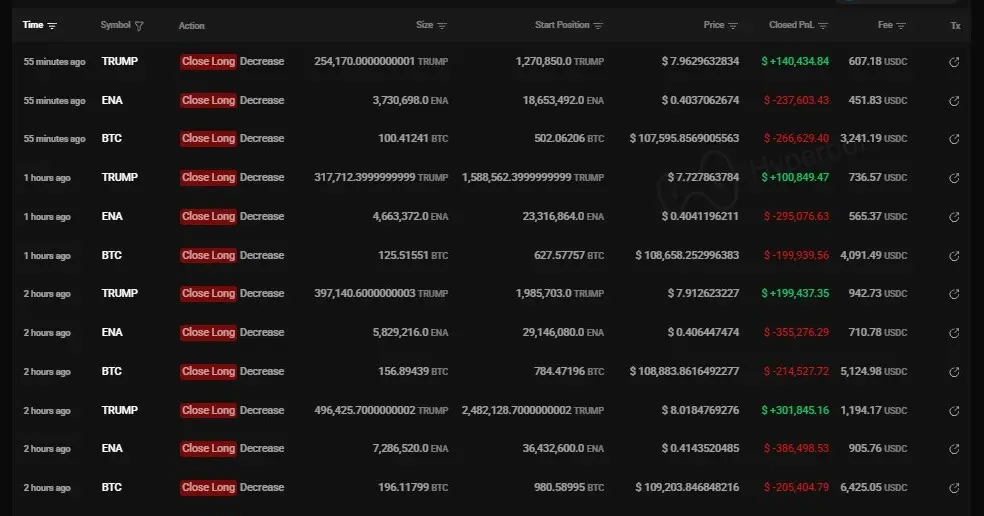
Task: Click the Time column header
Action: pos(33,25)
